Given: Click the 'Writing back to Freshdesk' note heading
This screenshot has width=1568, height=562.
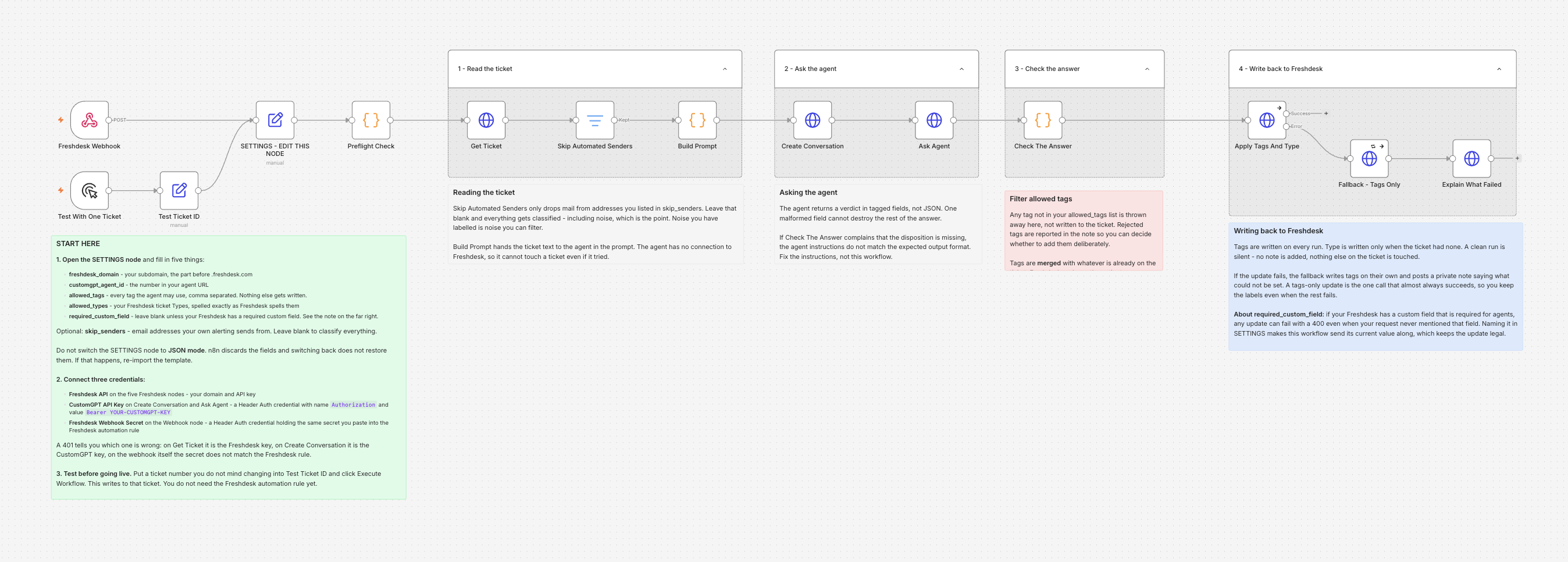Looking at the screenshot, I should click(x=1278, y=231).
